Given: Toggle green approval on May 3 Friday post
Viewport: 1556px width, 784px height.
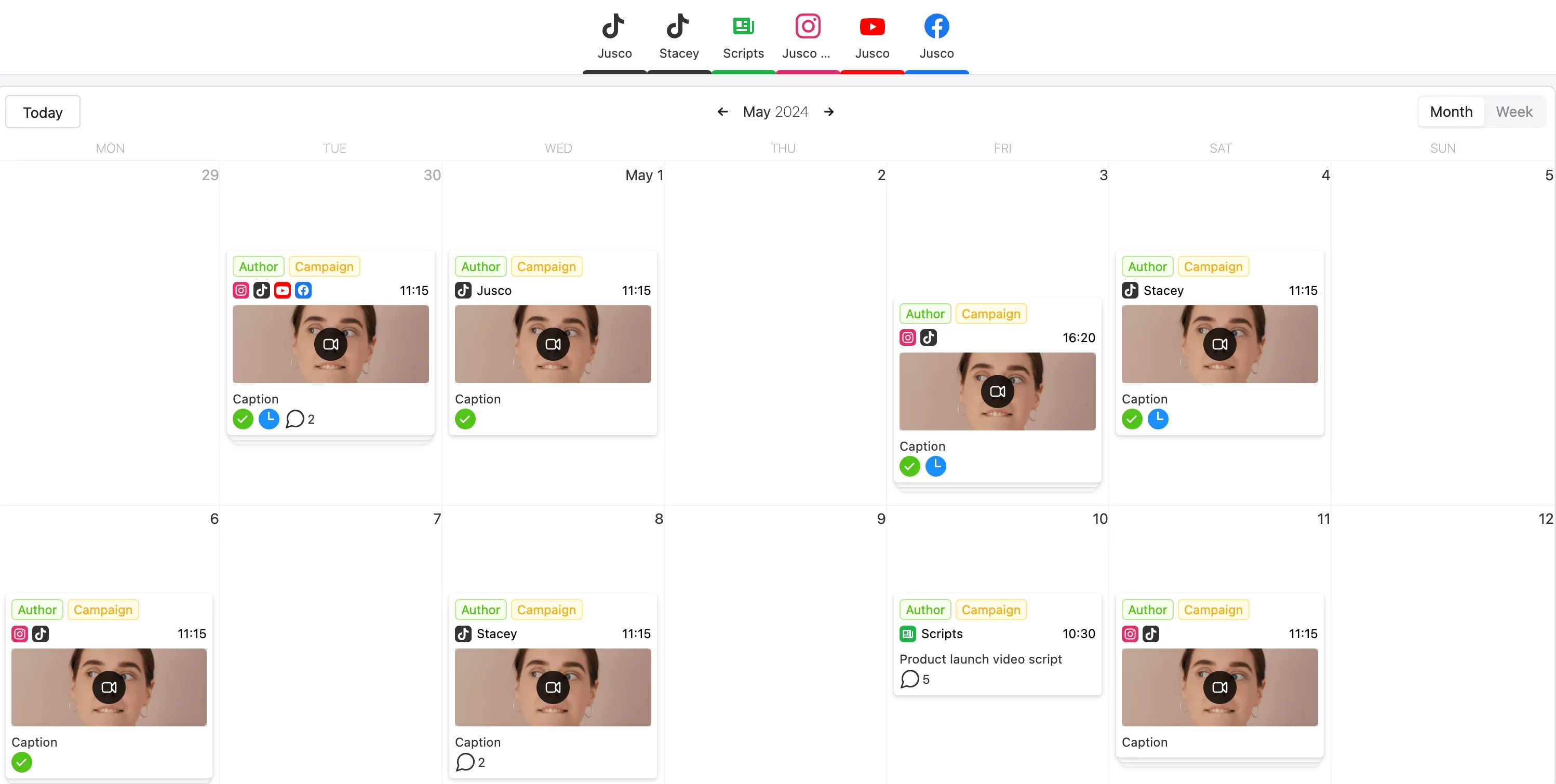Looking at the screenshot, I should click(x=910, y=465).
